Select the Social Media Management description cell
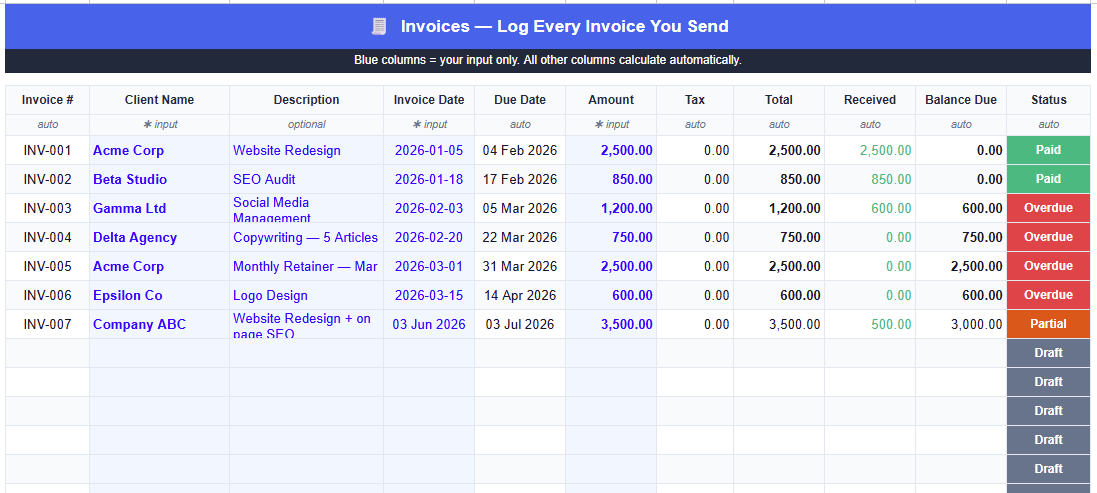This screenshot has width=1097, height=493. pyautogui.click(x=306, y=208)
